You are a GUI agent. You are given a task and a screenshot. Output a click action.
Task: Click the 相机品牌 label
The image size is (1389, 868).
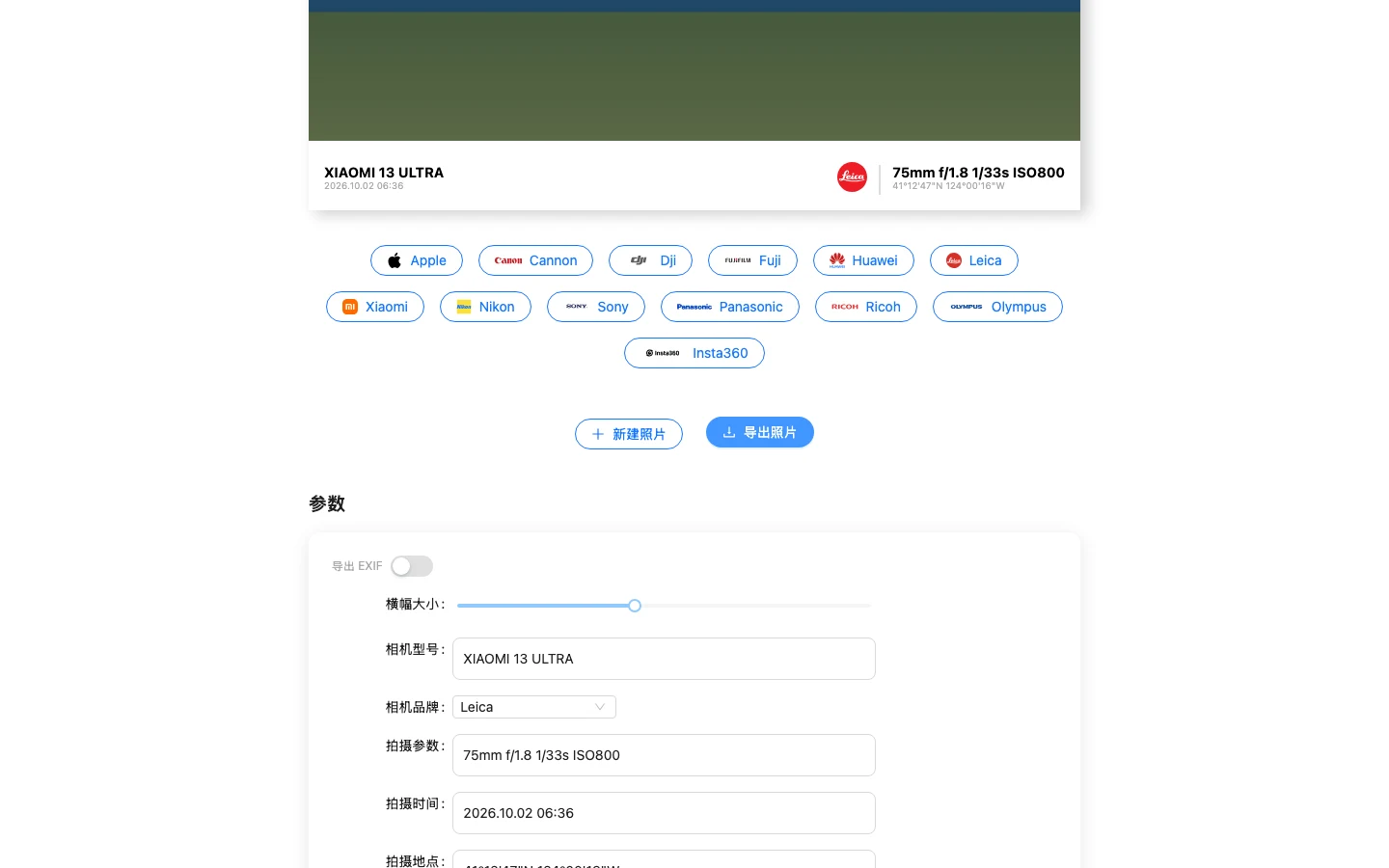(x=415, y=707)
